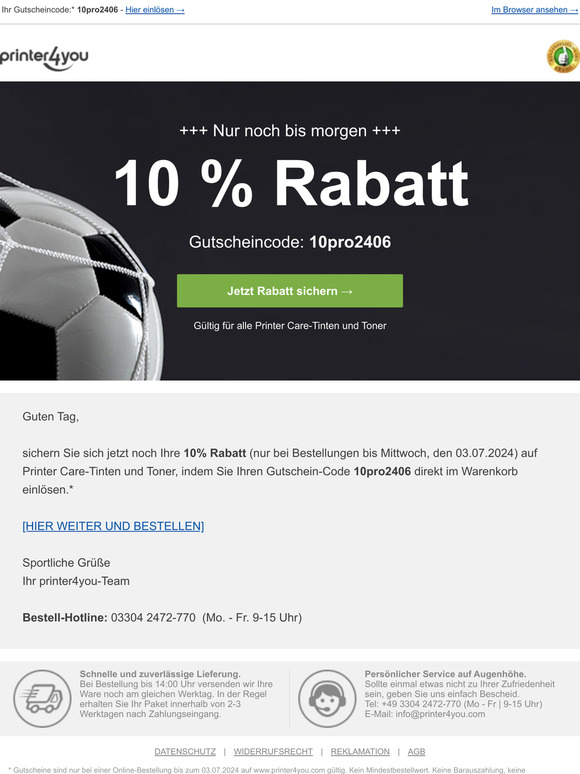Screen dimensions: 580x774
Task: Open the AGB footer link
Action: tap(416, 751)
